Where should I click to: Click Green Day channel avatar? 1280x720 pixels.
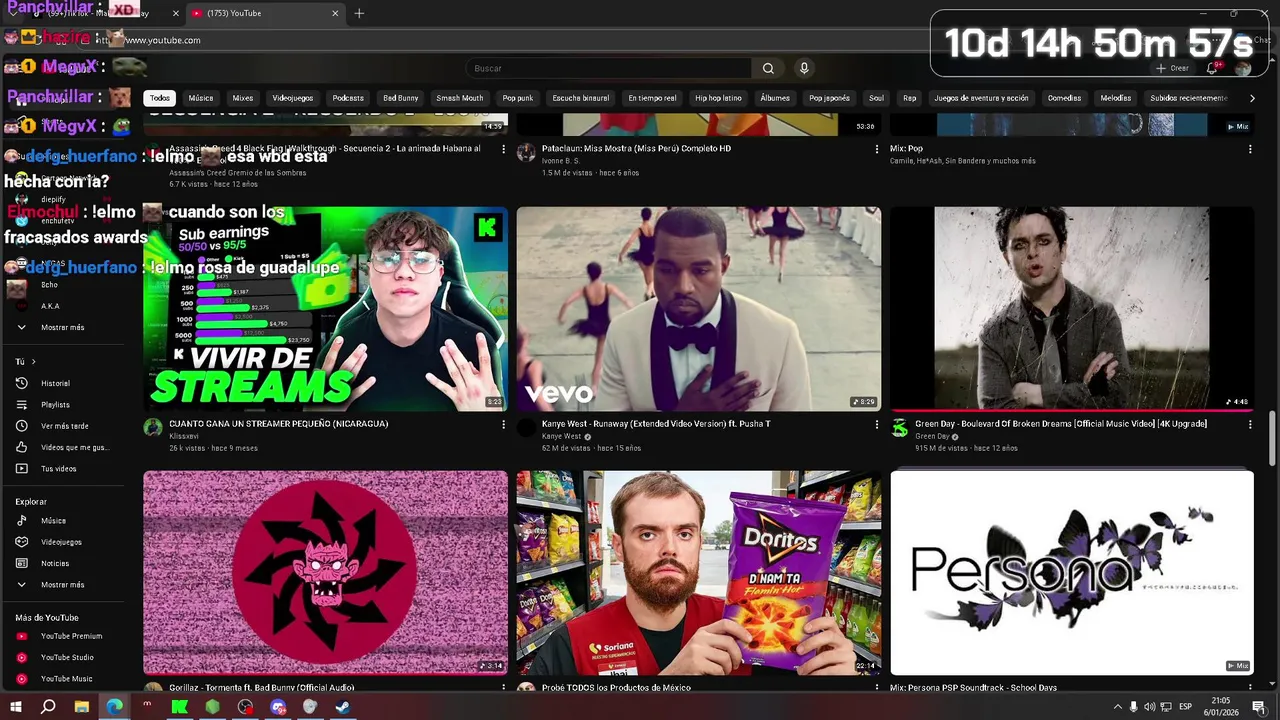click(x=900, y=428)
